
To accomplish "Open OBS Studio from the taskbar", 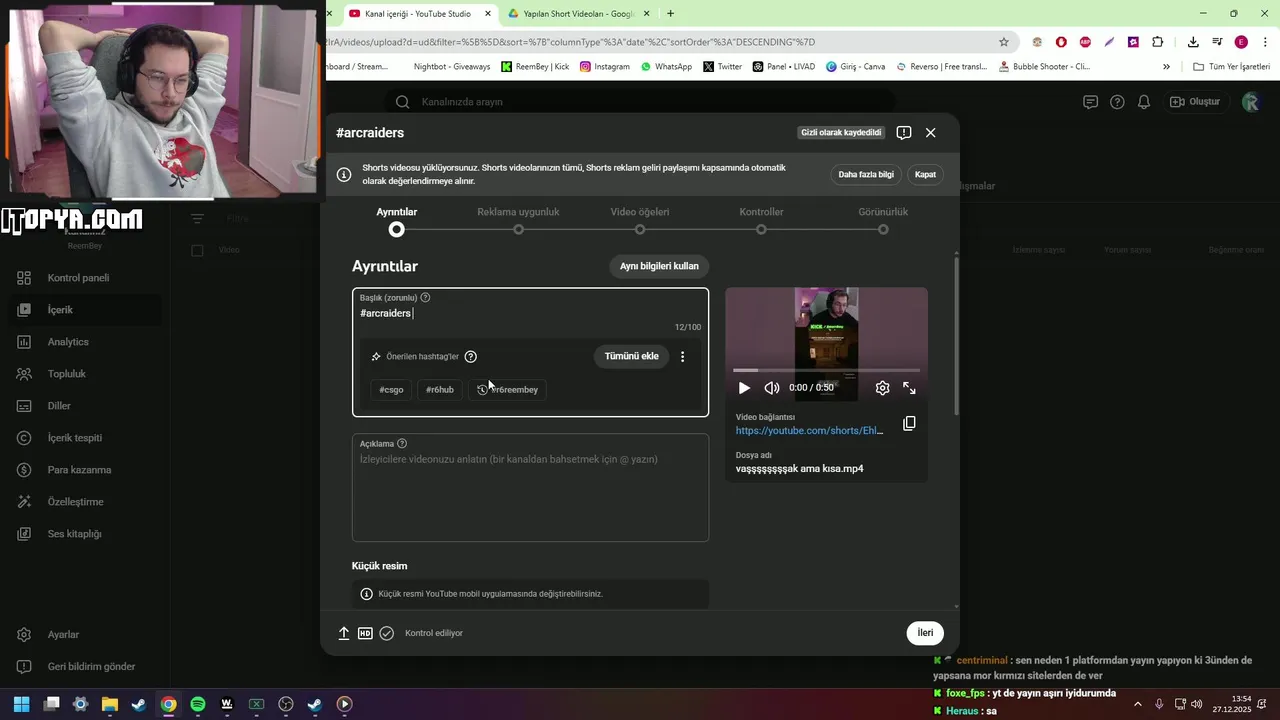I will (x=286, y=704).
